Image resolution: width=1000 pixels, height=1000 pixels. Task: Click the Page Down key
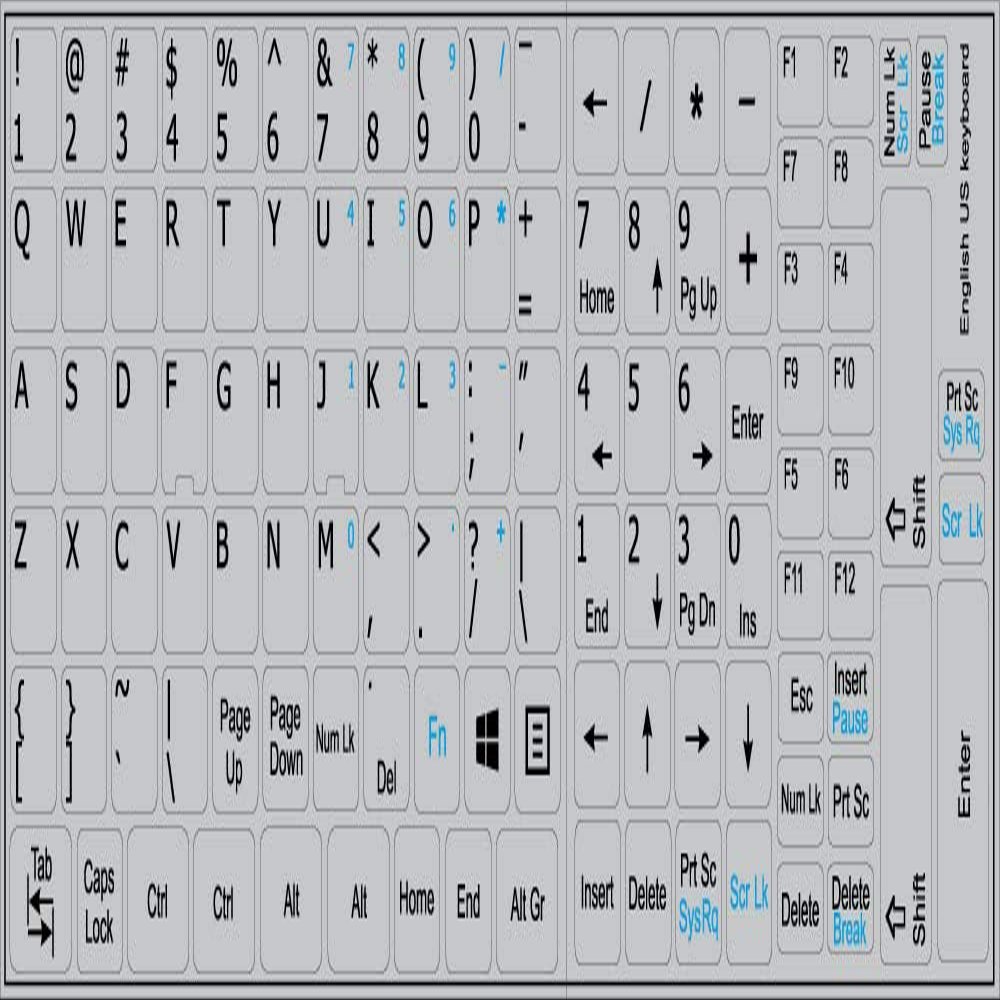tap(285, 739)
